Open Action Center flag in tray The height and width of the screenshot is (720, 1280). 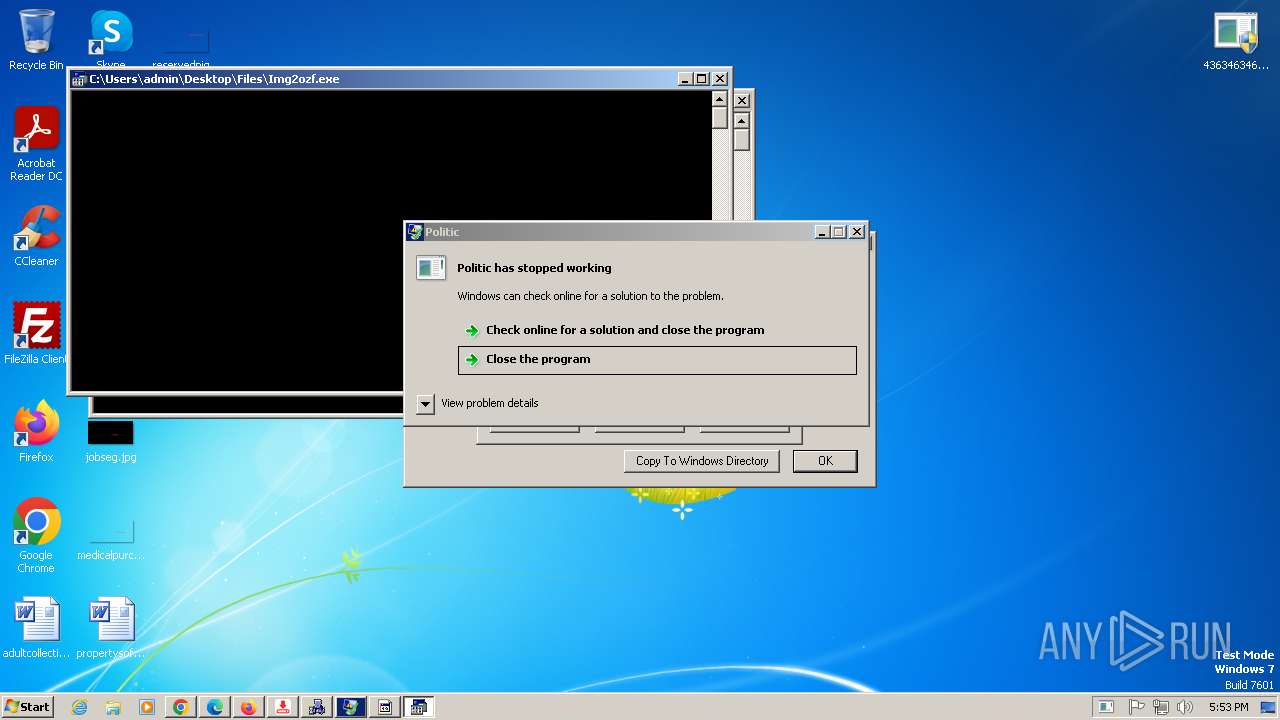(x=1137, y=707)
